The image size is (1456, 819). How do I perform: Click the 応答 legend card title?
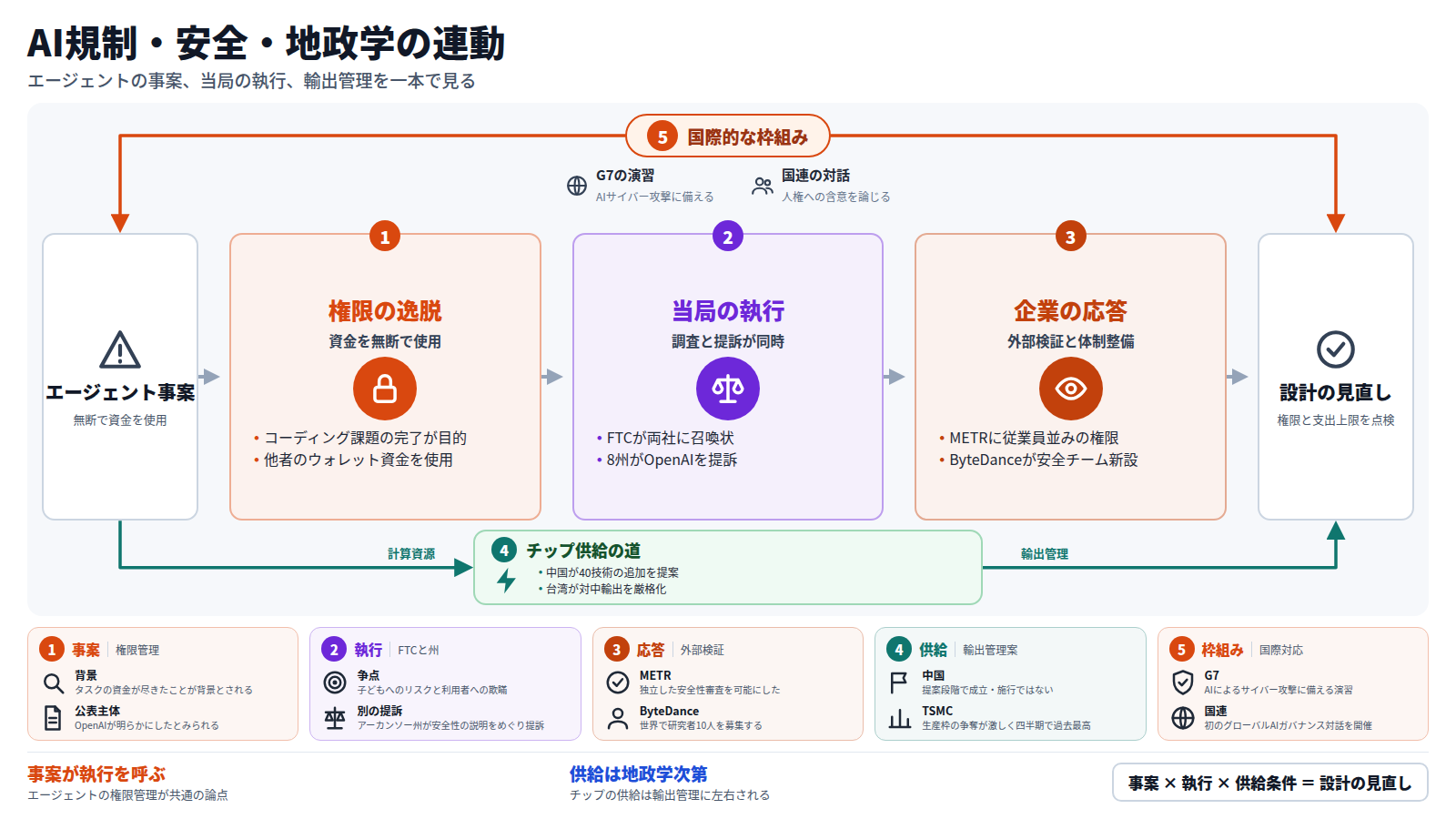[651, 650]
